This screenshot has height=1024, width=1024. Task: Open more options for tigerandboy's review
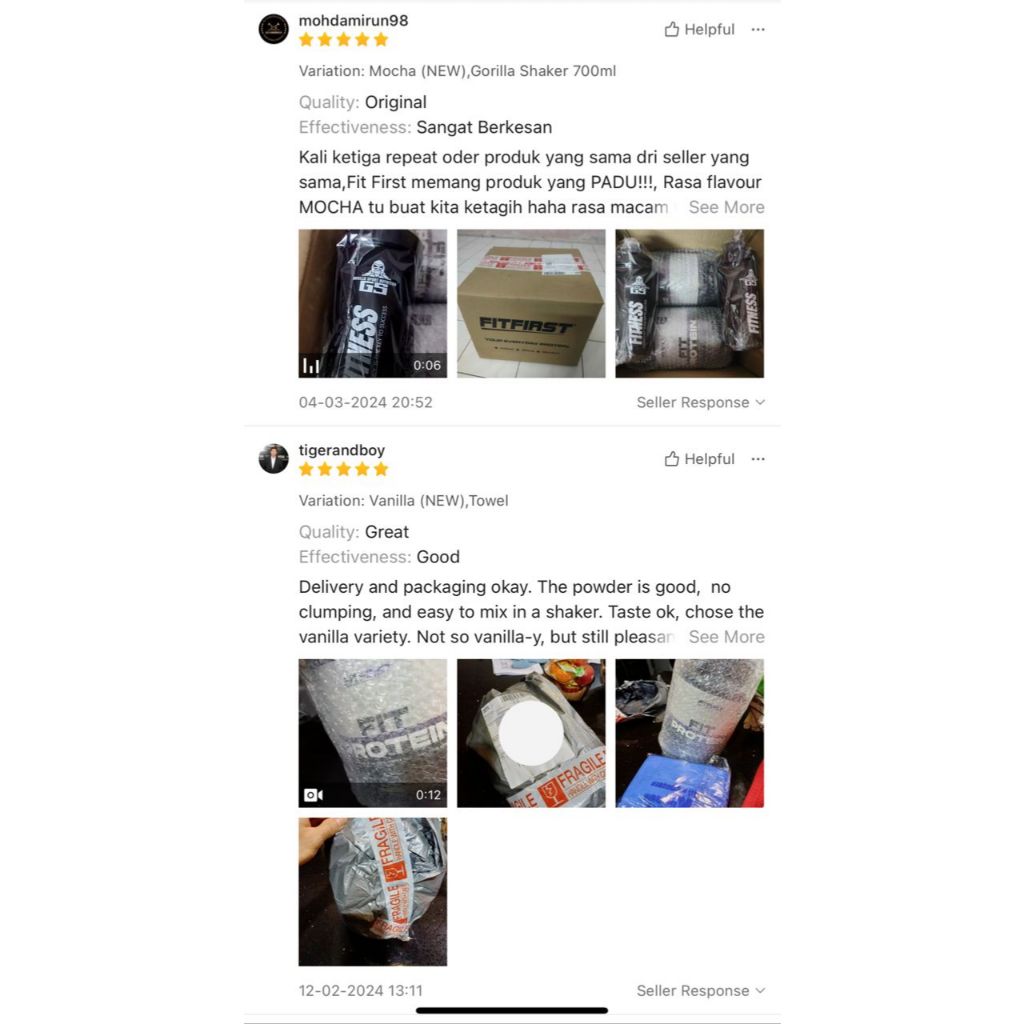(758, 459)
